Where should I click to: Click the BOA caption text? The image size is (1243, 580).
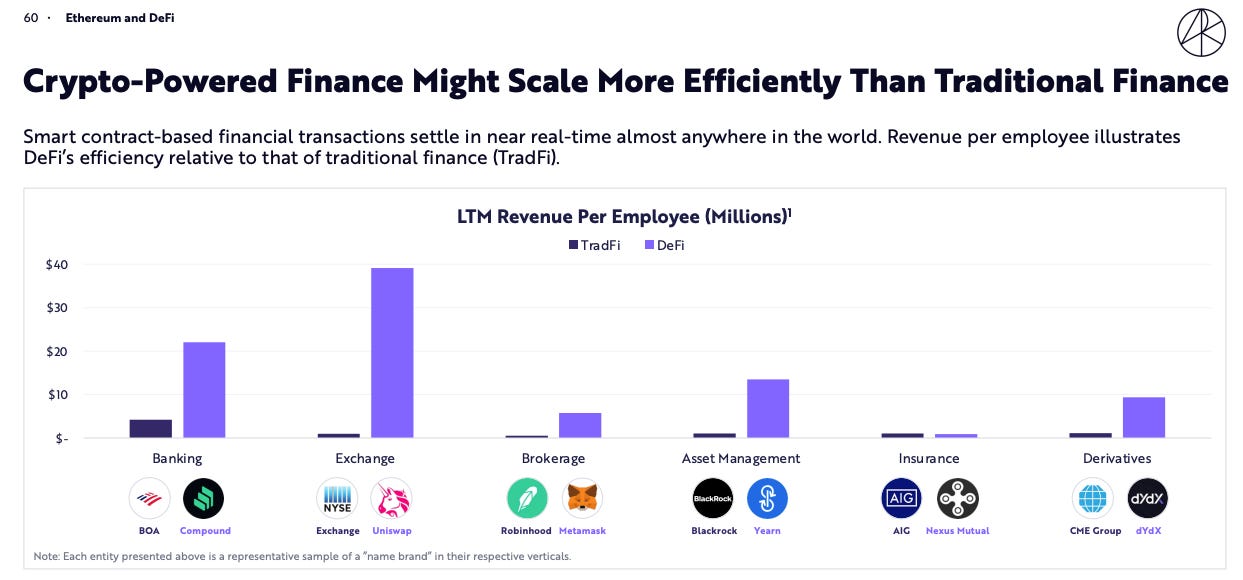149,531
